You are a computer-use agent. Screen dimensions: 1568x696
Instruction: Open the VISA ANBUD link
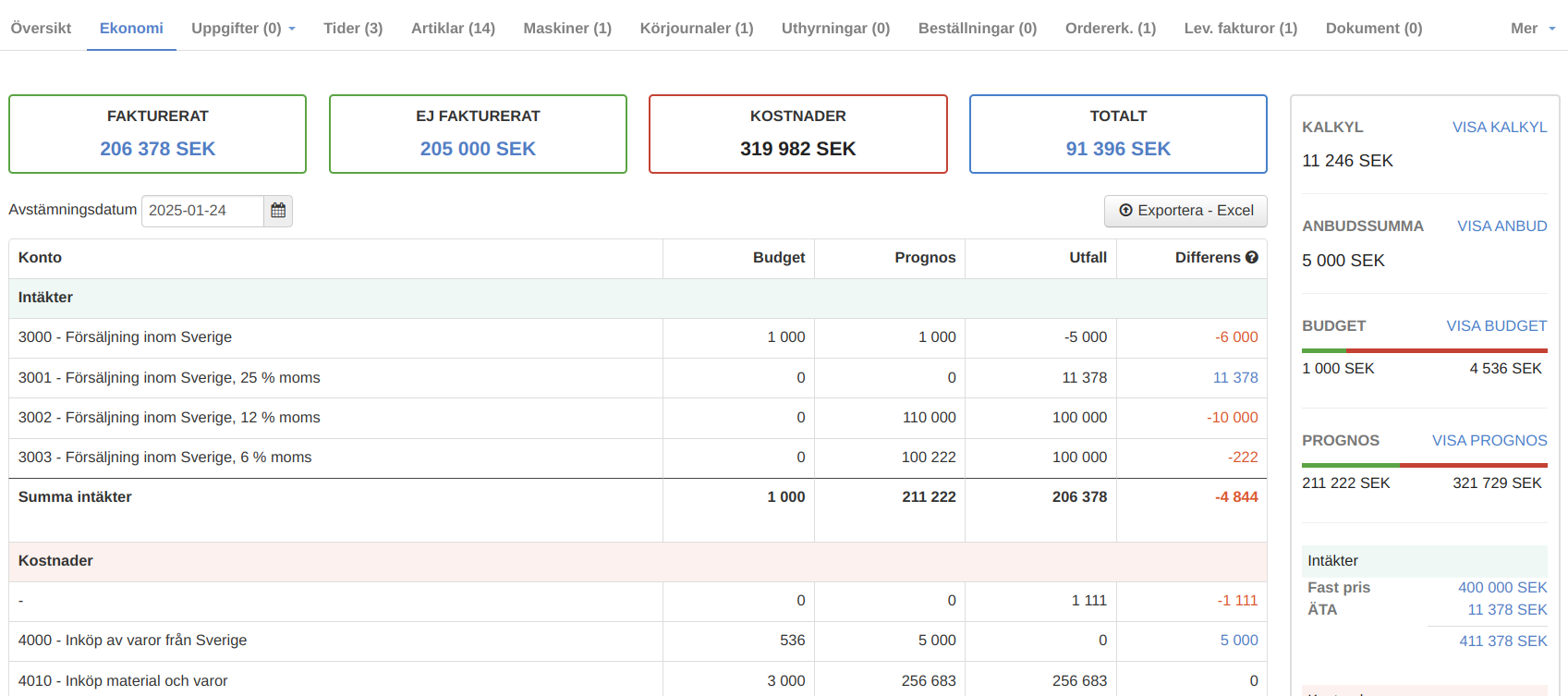1501,226
